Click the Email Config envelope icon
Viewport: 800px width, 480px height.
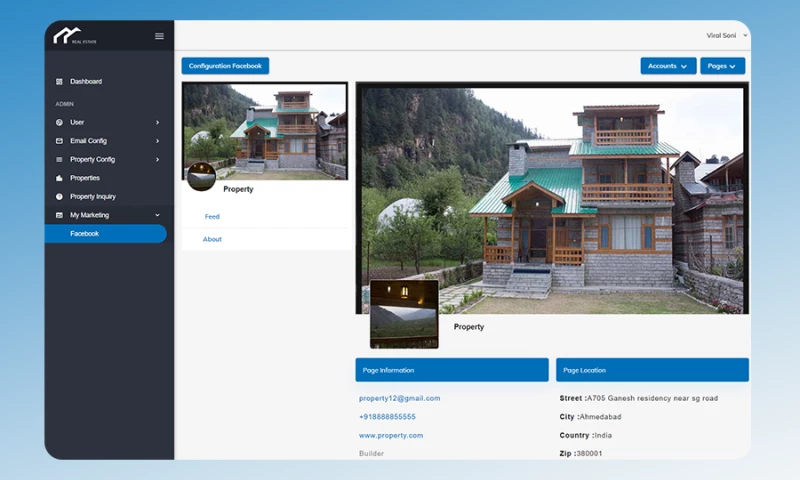pos(59,141)
